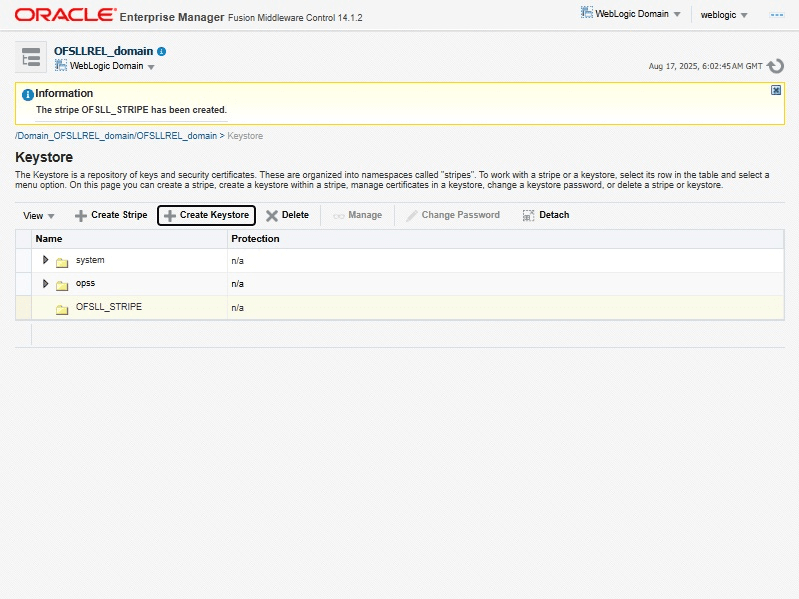The image size is (799, 599).
Task: Click 'The stripe OFSLL_STRIPE has been created' message
Action: click(x=131, y=110)
